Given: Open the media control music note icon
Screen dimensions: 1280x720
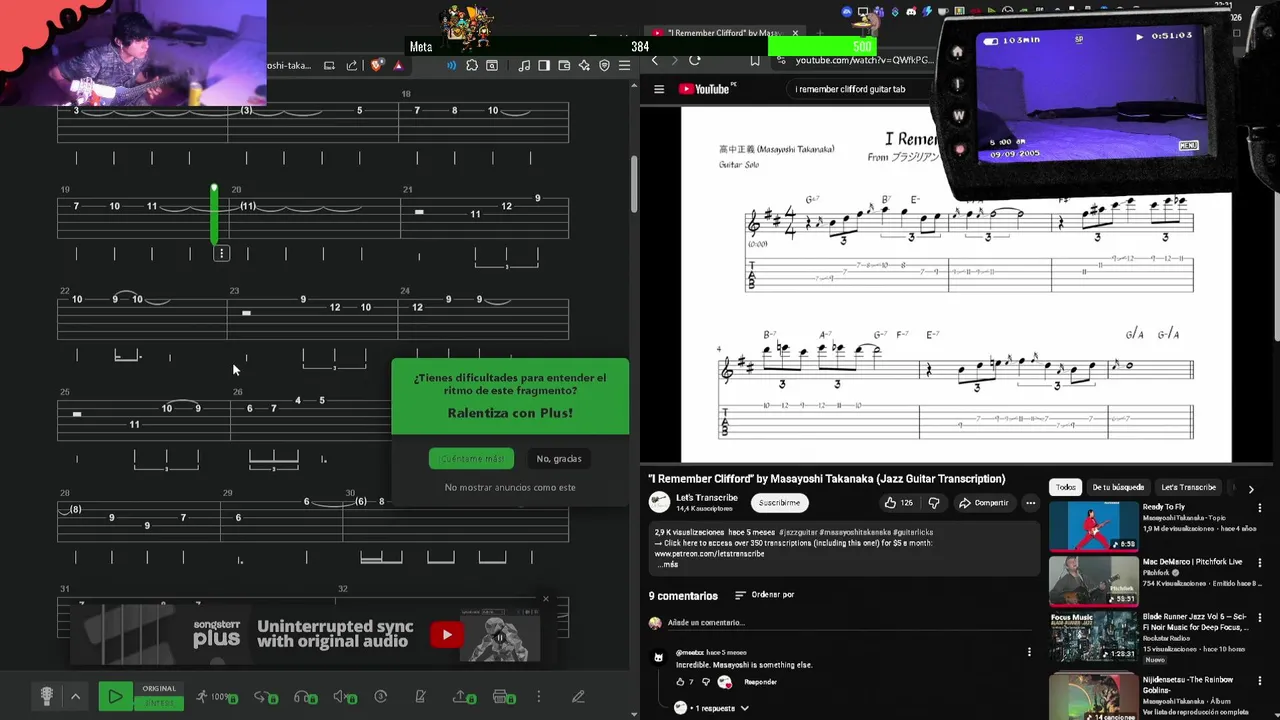Looking at the screenshot, I should (524, 65).
